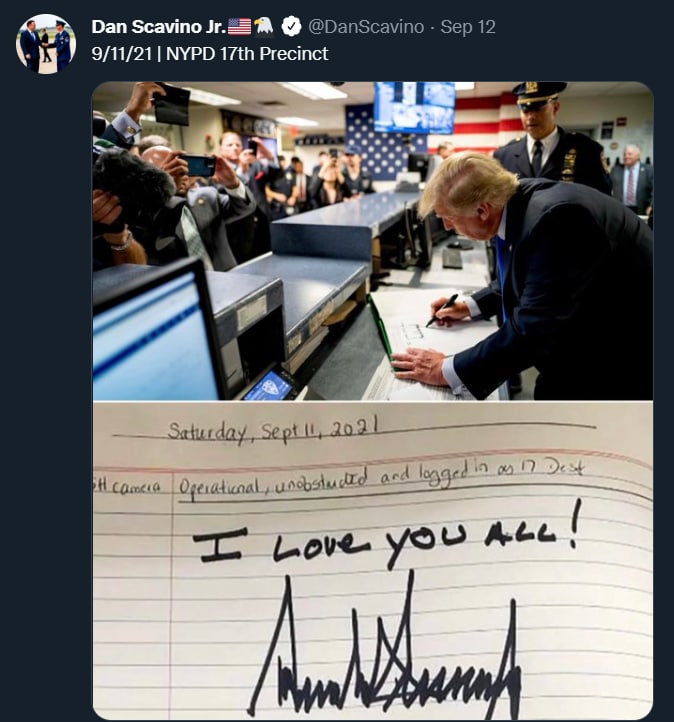Open the Sep 12 tweet timestamp
The height and width of the screenshot is (722, 674).
468,27
